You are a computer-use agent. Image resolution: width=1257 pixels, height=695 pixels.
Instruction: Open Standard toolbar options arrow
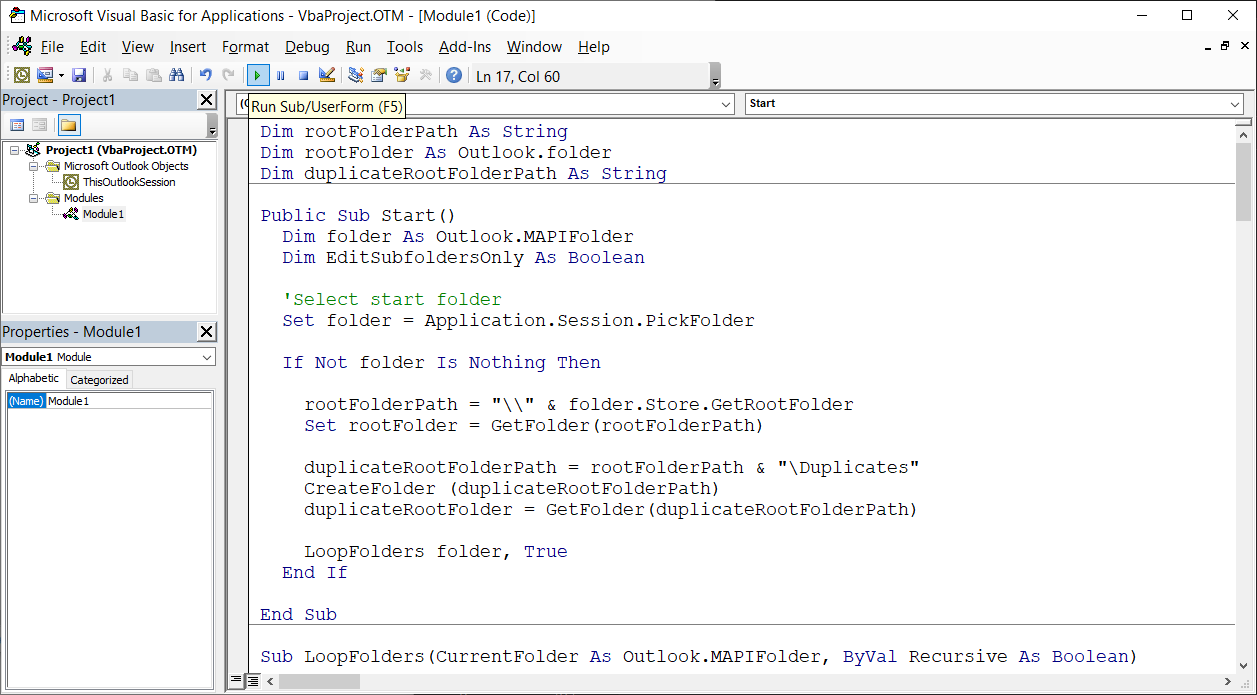715,76
